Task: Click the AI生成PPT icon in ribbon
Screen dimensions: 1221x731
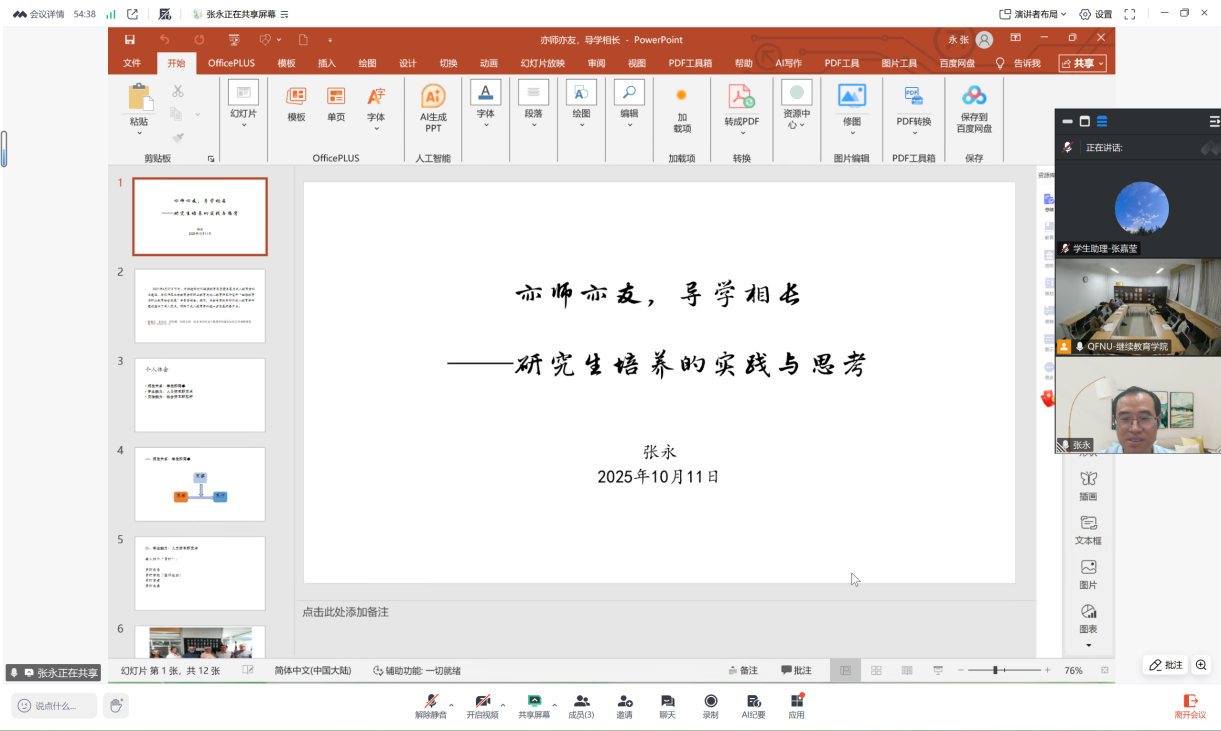Action: [x=433, y=97]
